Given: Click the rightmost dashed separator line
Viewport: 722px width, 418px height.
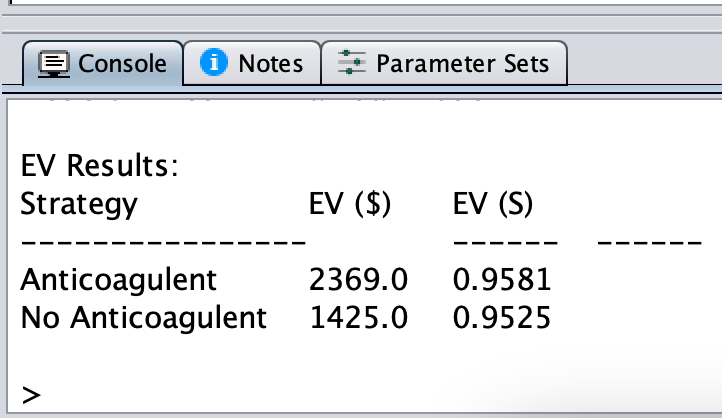Looking at the screenshot, I should tap(648, 243).
